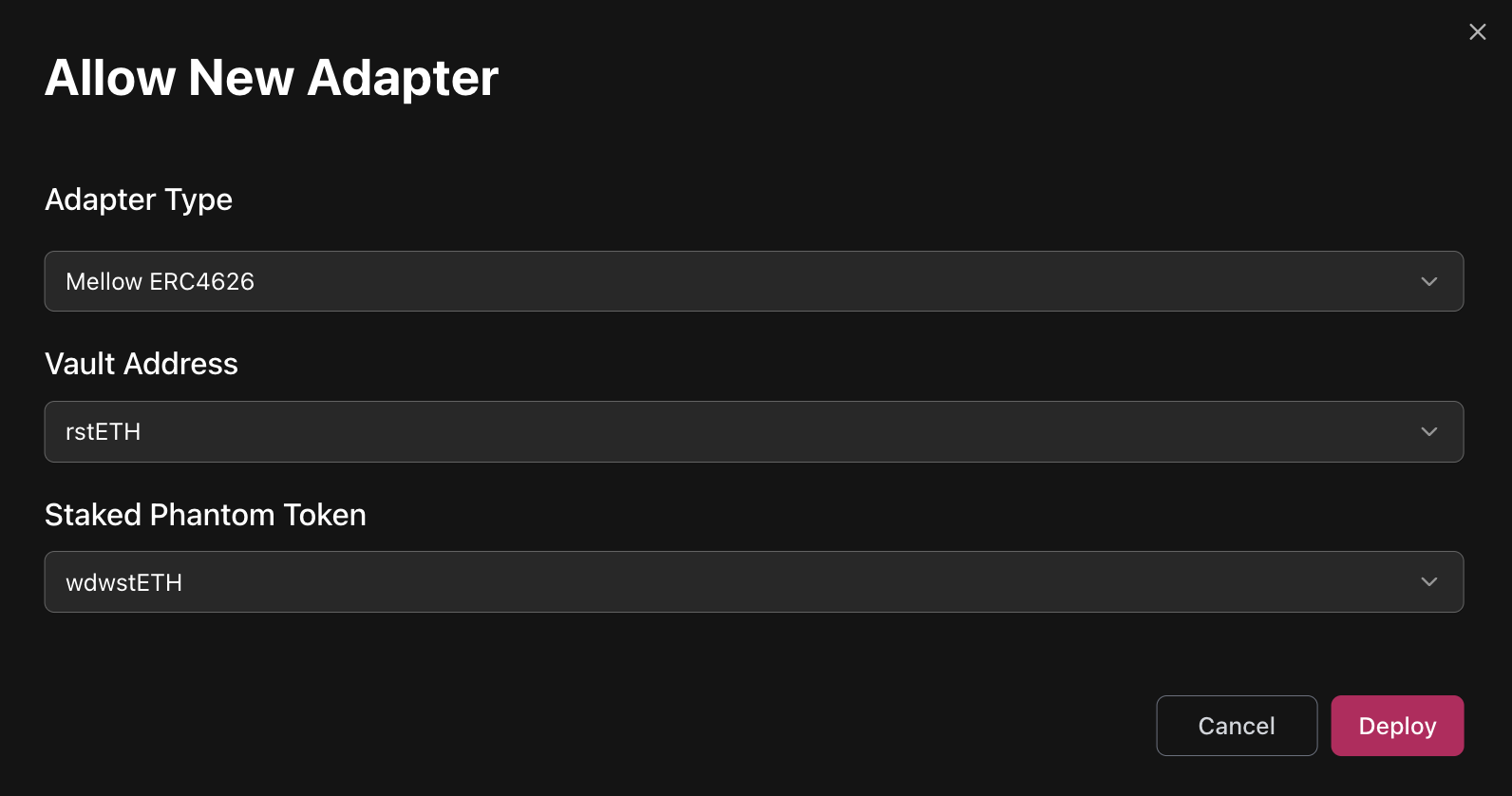The width and height of the screenshot is (1512, 796).
Task: Confirm adapter deployment with the pink button
Action: [1396, 726]
